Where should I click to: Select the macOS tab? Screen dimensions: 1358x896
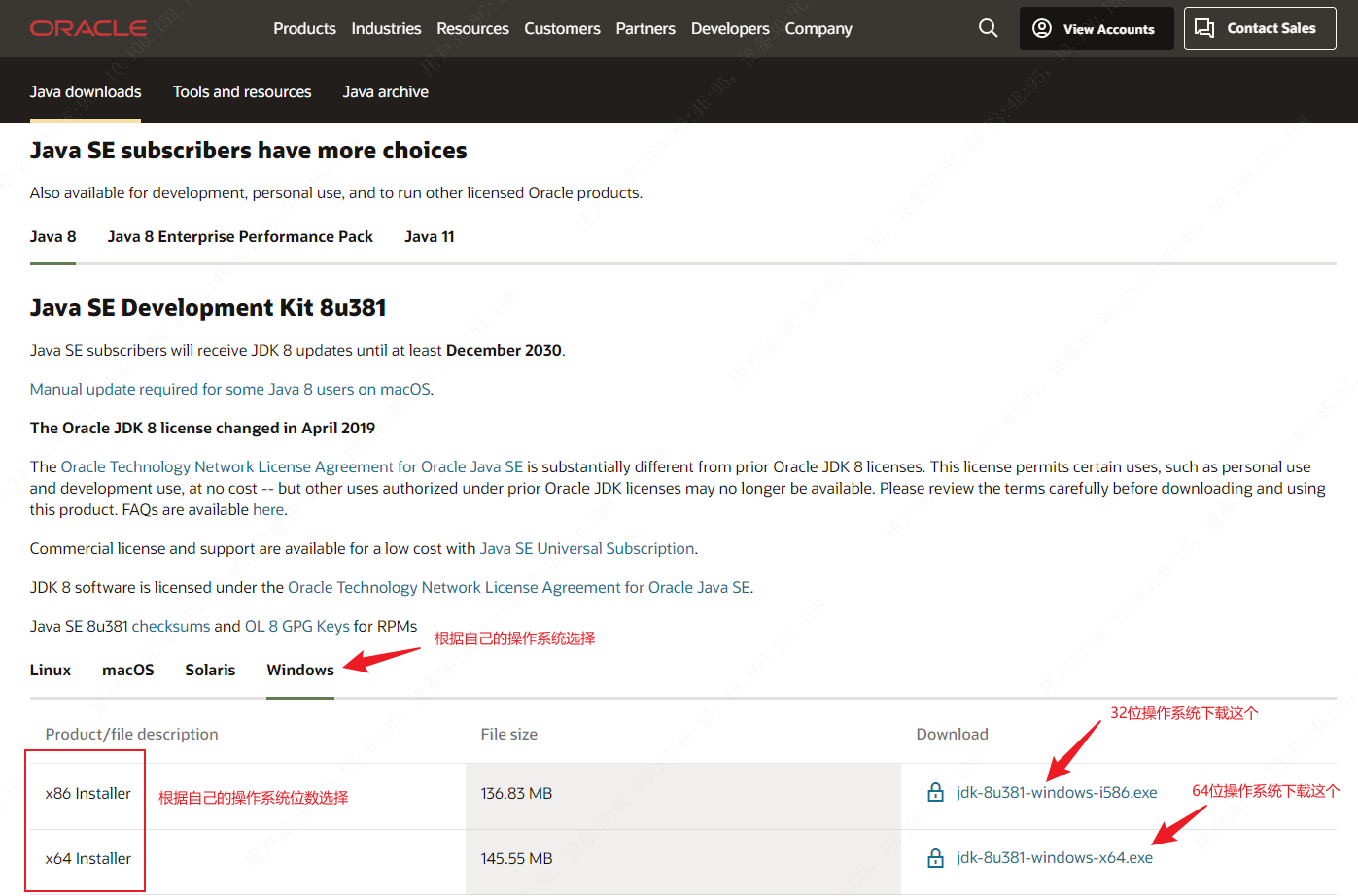[128, 670]
